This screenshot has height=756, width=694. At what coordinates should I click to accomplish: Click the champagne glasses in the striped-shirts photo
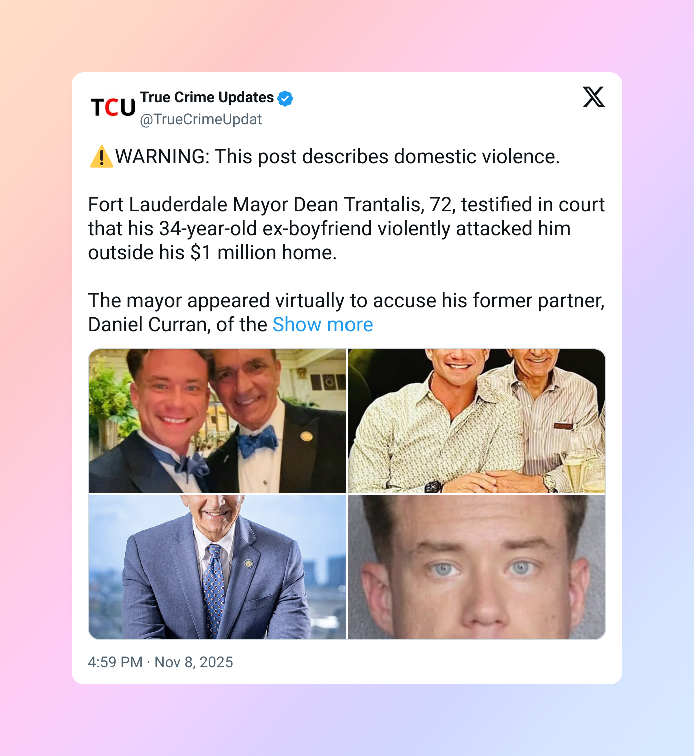583,470
